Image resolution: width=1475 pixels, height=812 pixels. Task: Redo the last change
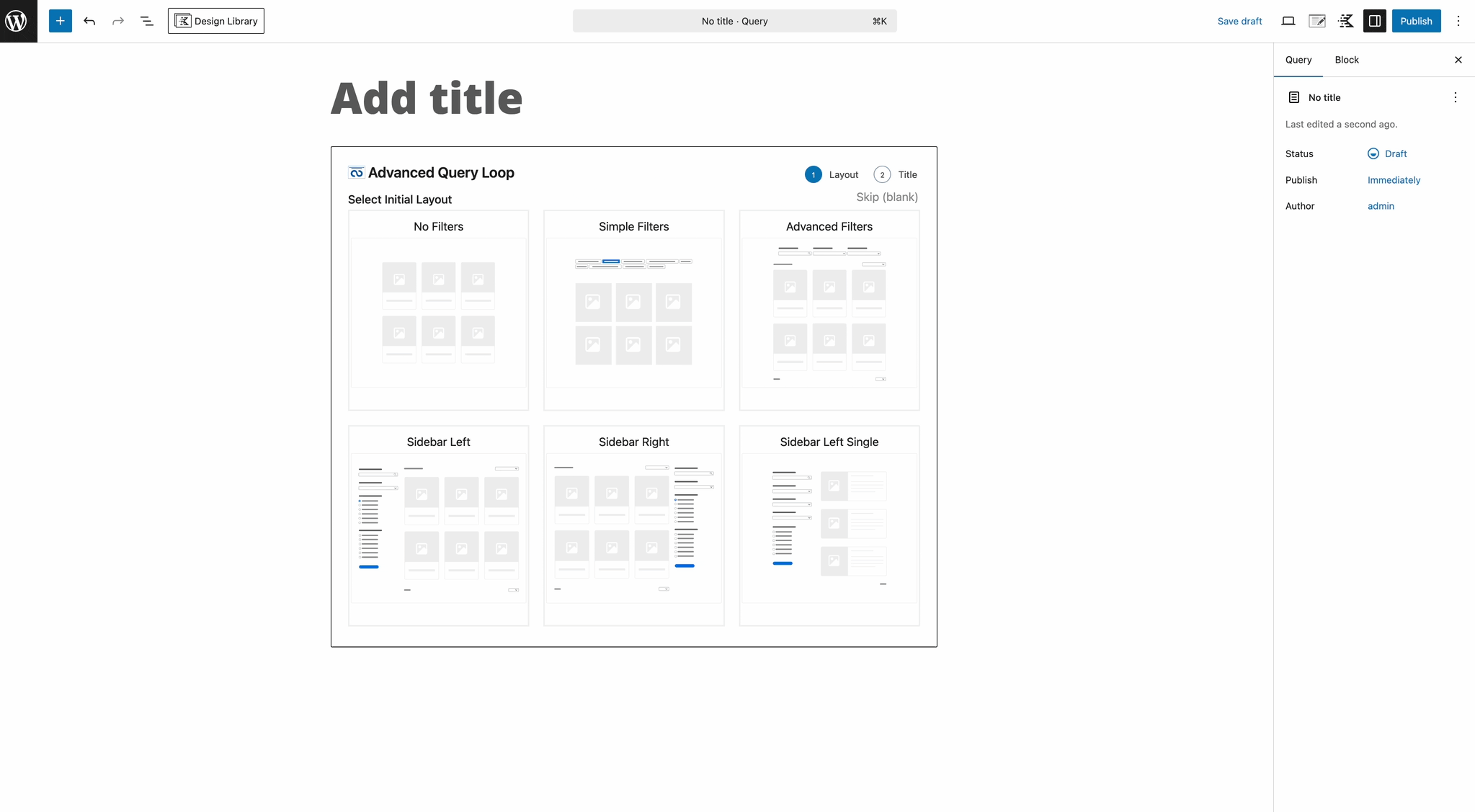tap(117, 21)
